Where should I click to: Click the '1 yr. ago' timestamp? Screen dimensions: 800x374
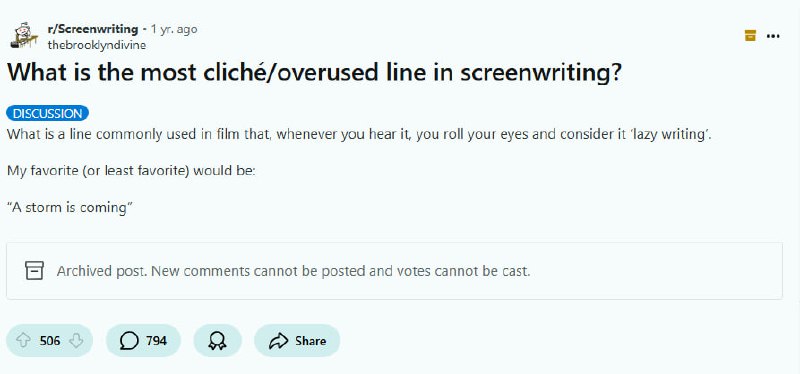coord(174,29)
